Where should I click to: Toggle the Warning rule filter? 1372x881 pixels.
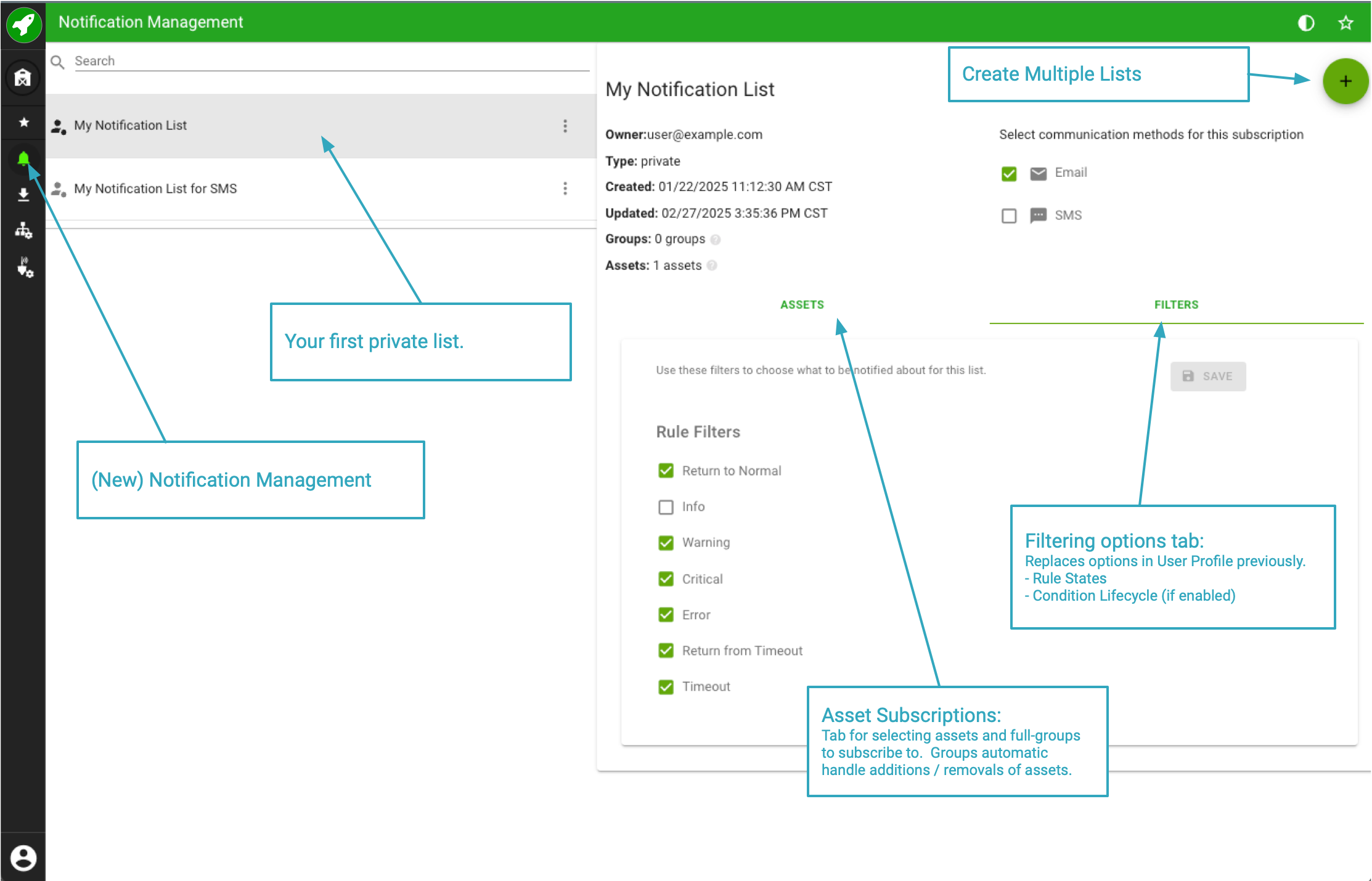[666, 543]
